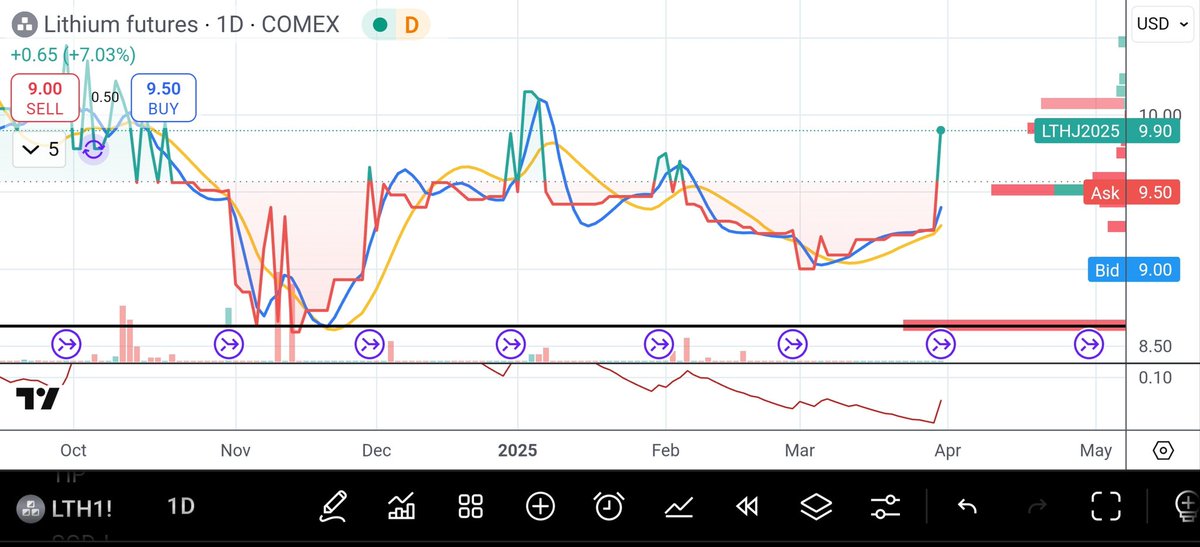
Task: Click the 2025 date axis label
Action: pos(517,450)
